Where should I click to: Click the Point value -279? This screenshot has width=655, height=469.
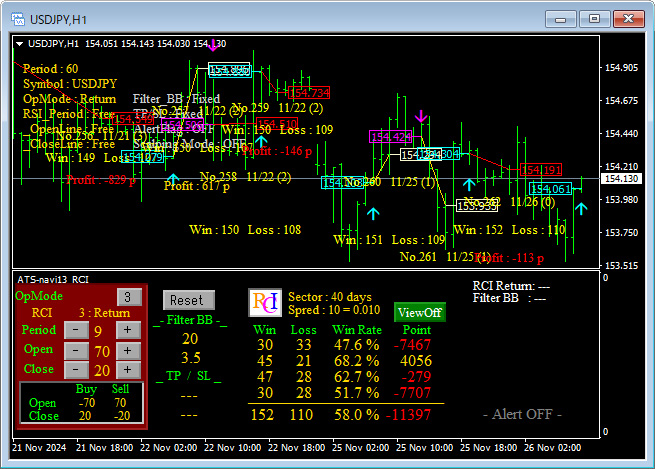click(416, 377)
